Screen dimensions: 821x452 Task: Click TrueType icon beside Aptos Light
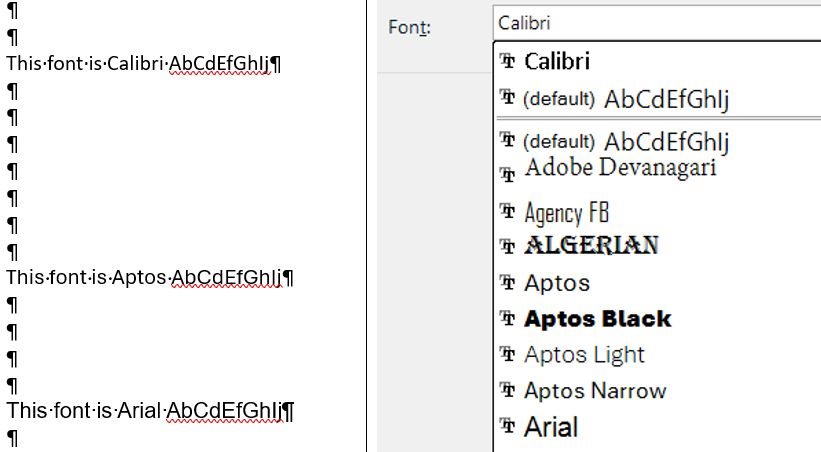pyautogui.click(x=507, y=354)
